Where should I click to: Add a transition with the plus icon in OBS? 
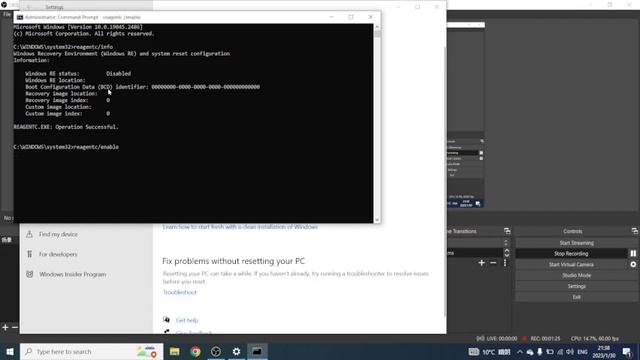482,263
